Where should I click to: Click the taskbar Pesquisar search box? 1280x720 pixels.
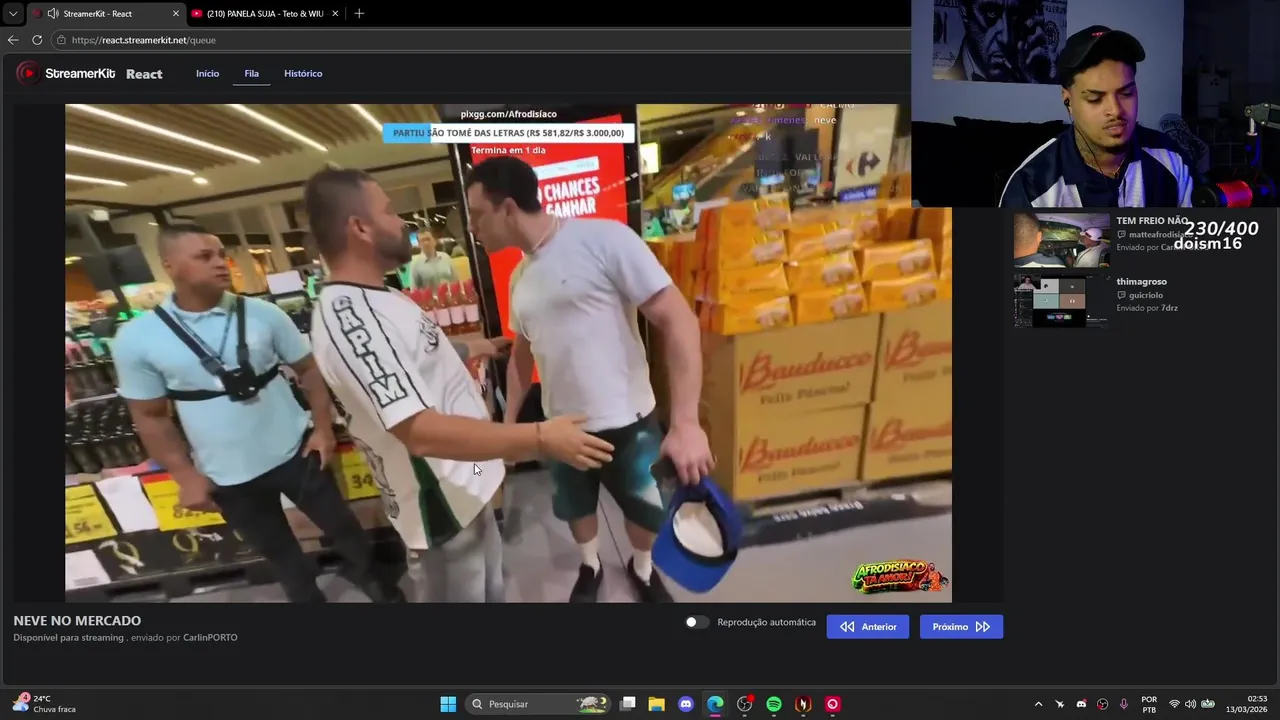[538, 704]
